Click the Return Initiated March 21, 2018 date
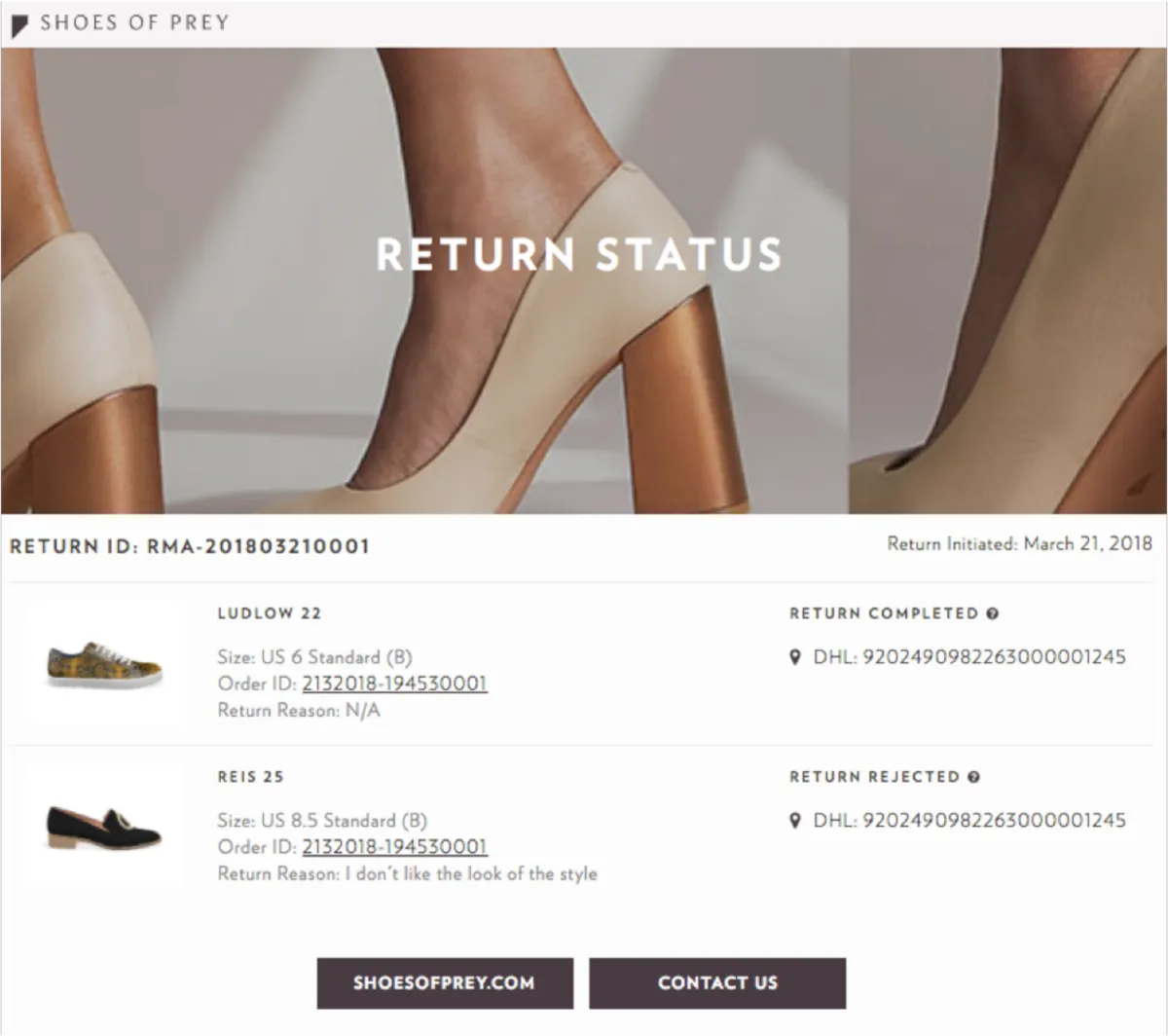This screenshot has height=1036, width=1168. [1019, 544]
